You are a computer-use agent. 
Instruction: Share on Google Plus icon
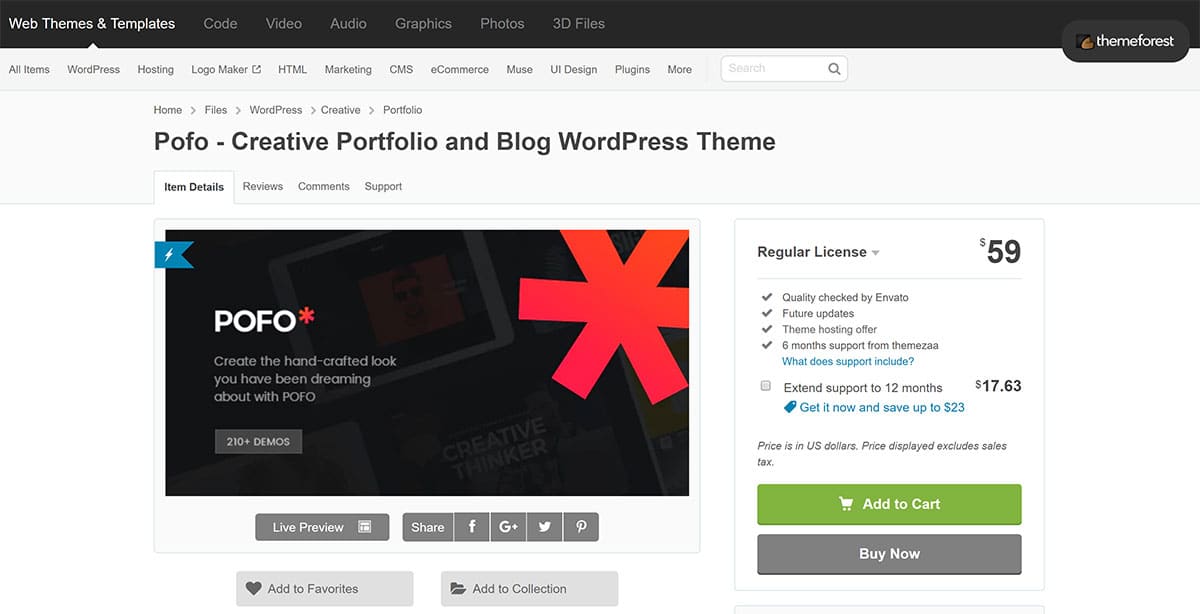(x=508, y=527)
